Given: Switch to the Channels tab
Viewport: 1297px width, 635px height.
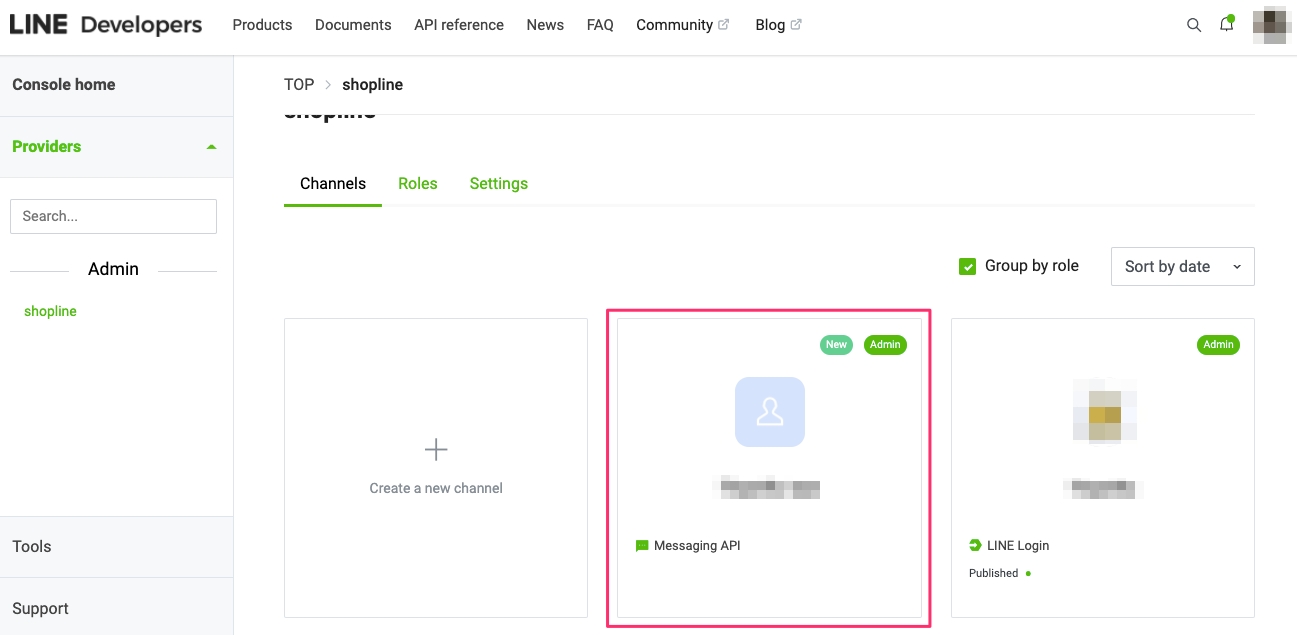Looking at the screenshot, I should click(x=333, y=184).
